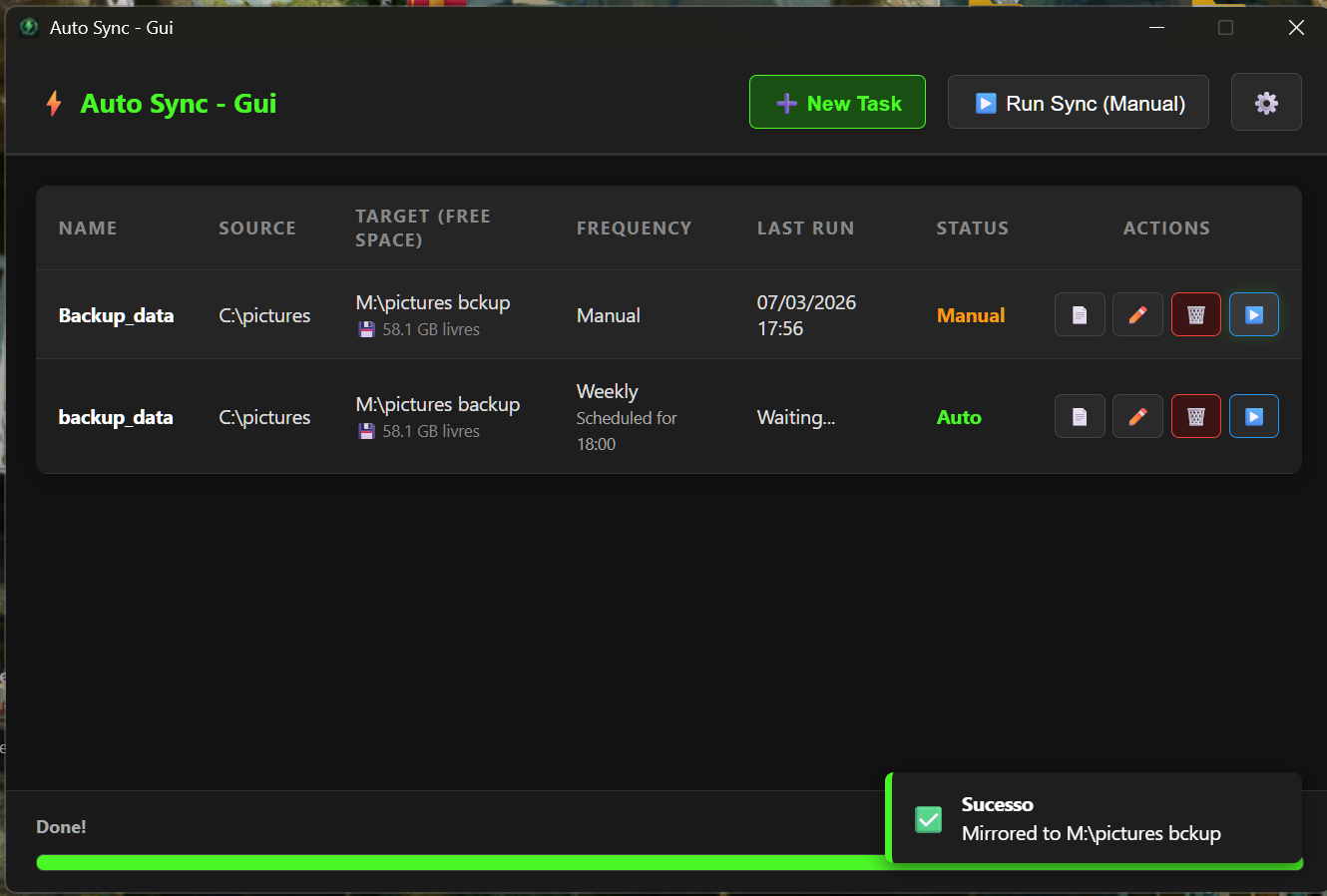Click the orange Manual status label
The height and width of the screenshot is (896, 1327).
pos(971,315)
